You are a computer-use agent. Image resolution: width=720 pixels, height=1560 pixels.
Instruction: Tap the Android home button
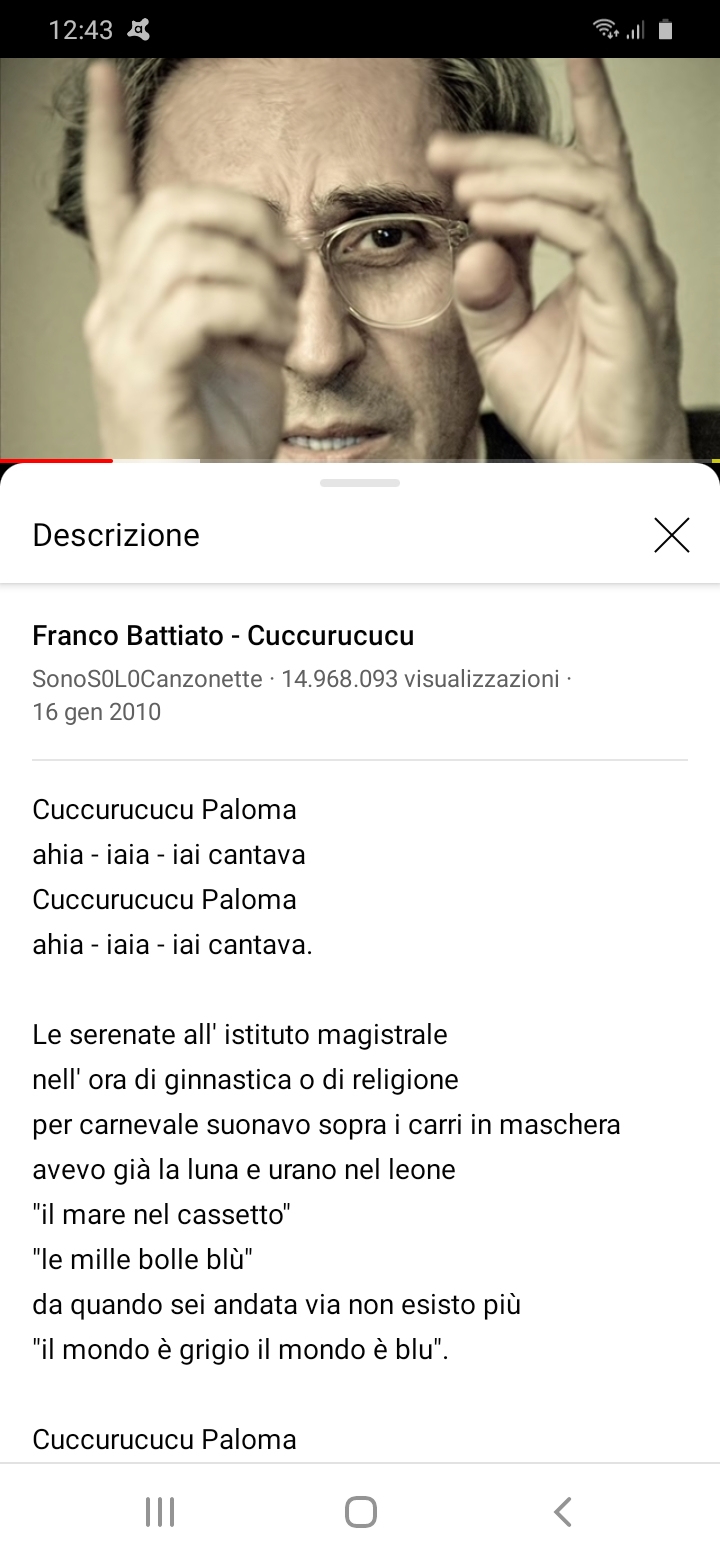[x=360, y=1511]
